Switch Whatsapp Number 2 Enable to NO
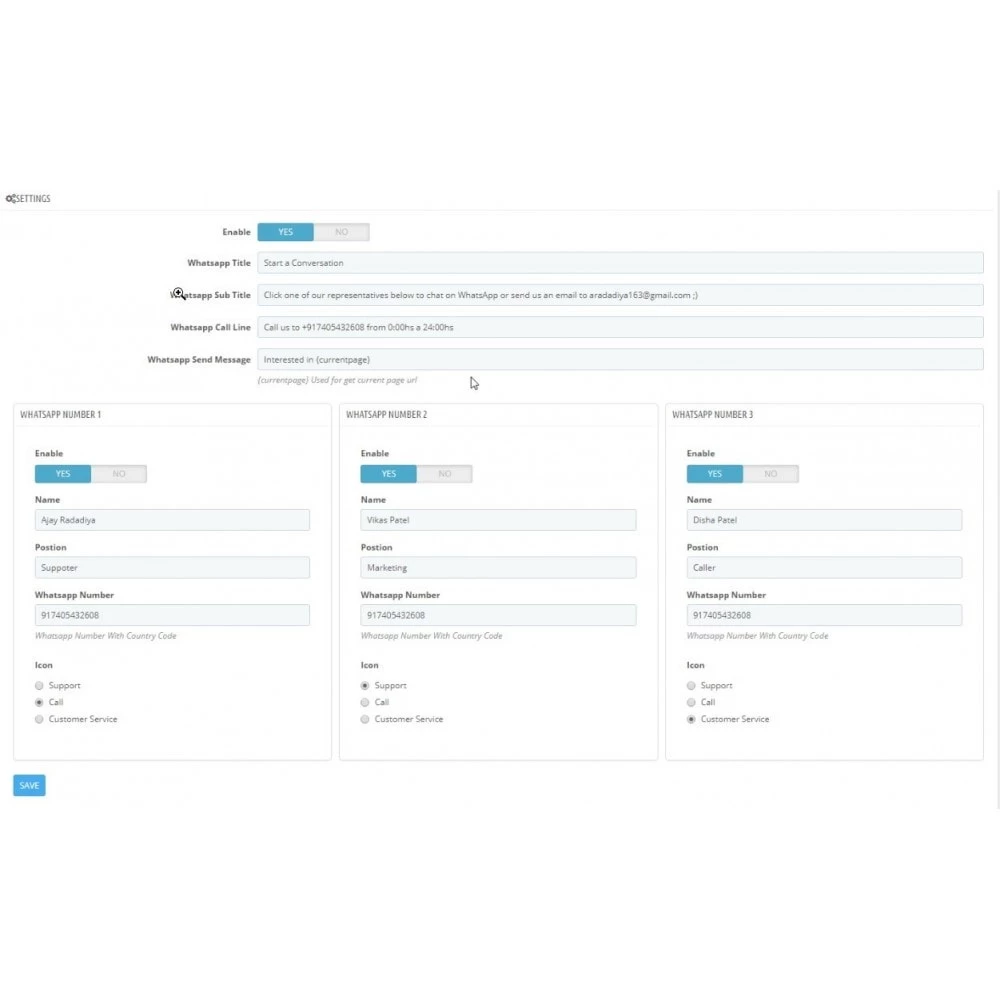 [445, 474]
